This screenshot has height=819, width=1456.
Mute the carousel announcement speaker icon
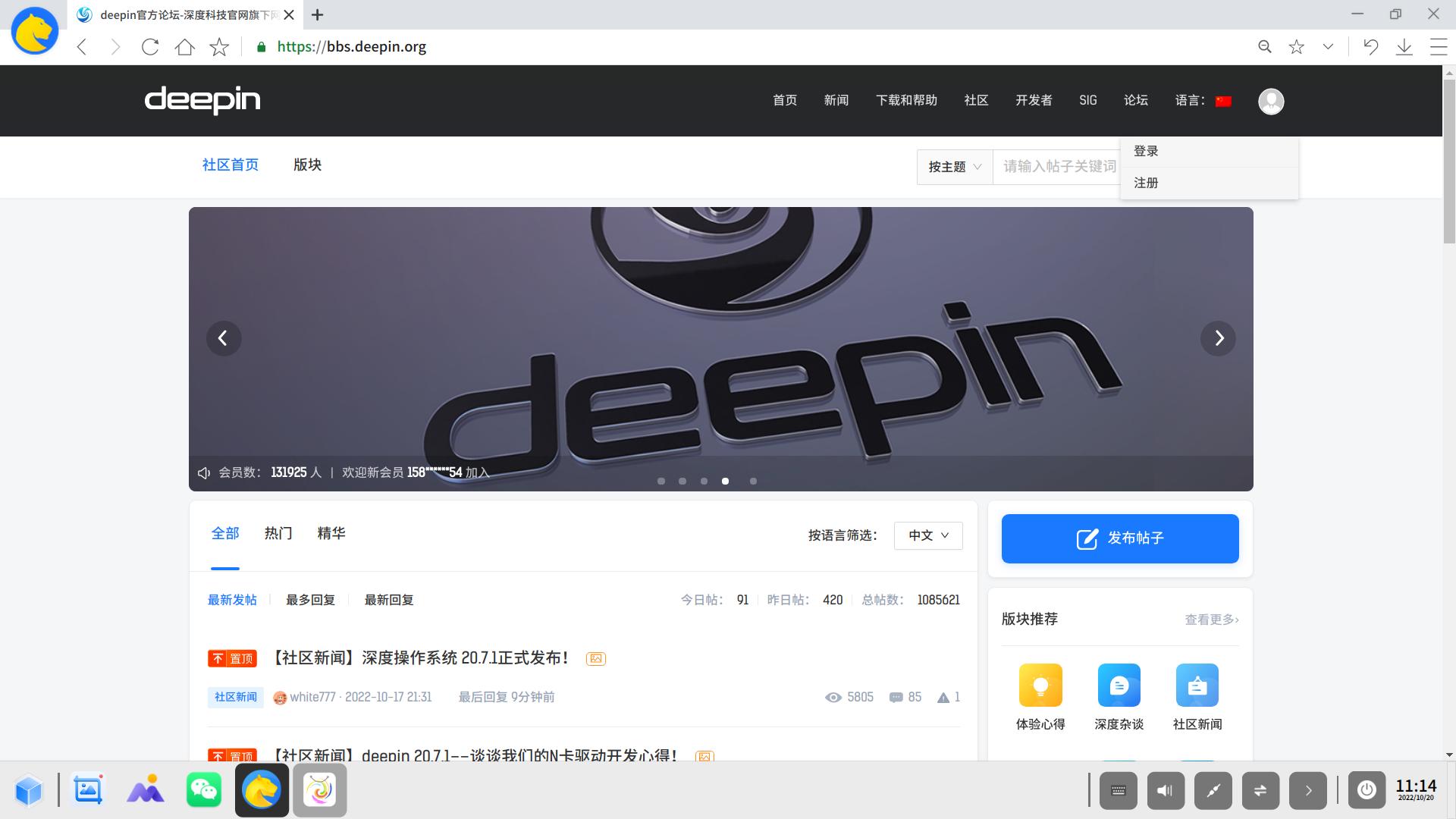pyautogui.click(x=203, y=472)
